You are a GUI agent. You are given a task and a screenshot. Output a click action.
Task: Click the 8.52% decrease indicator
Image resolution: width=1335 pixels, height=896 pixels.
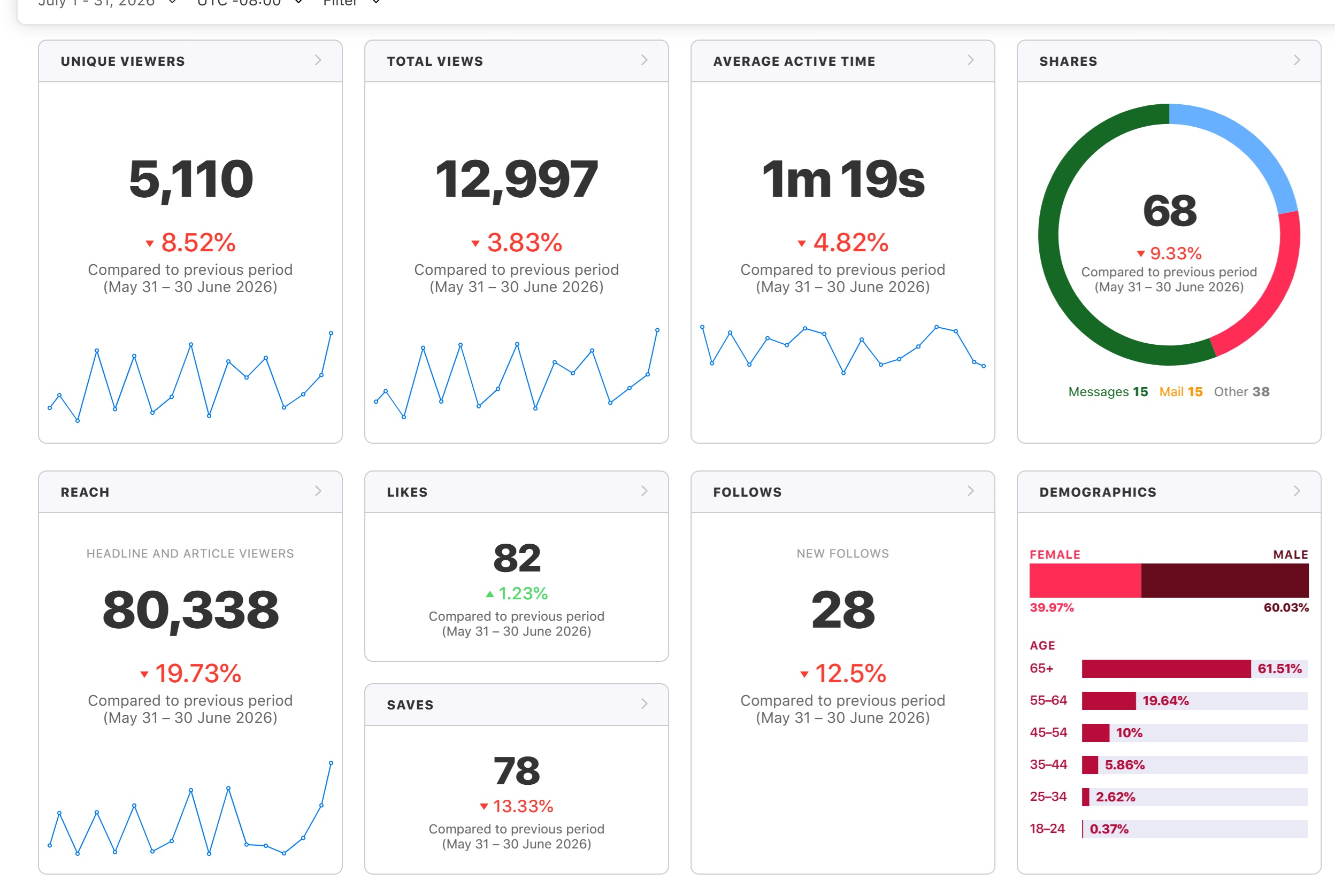click(x=190, y=242)
